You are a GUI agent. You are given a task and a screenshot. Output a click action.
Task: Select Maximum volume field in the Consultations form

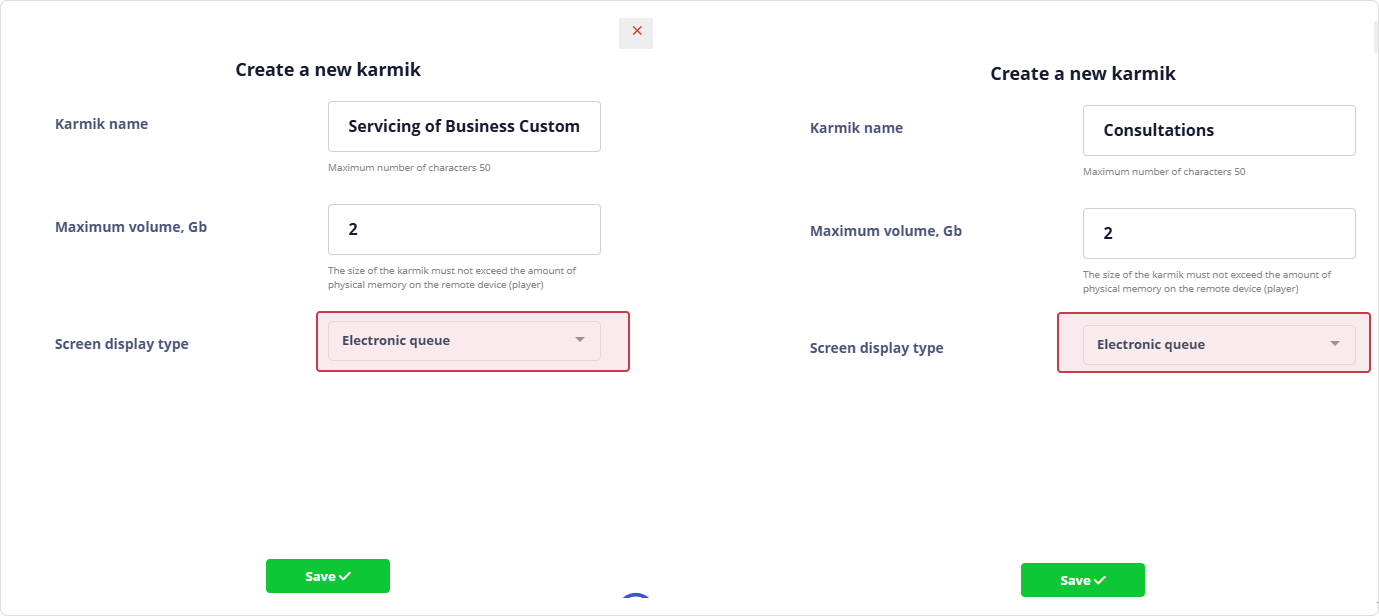[1218, 233]
